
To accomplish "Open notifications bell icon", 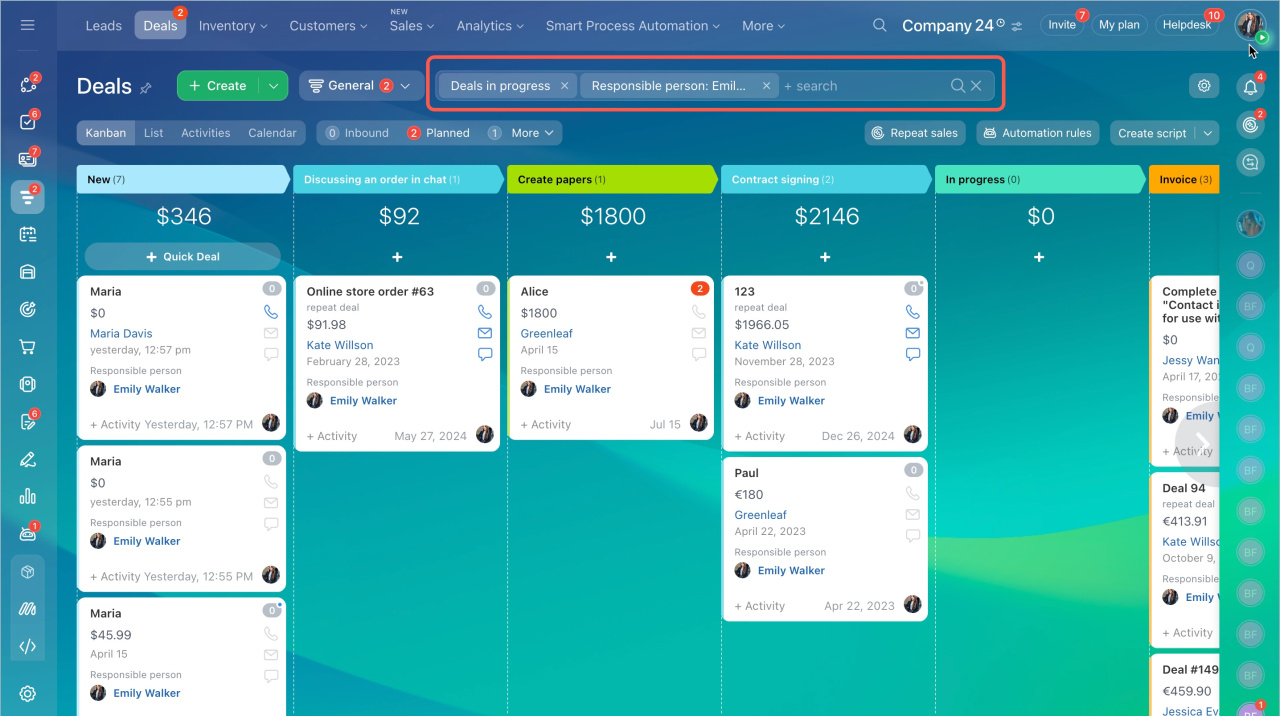I will coord(1250,87).
